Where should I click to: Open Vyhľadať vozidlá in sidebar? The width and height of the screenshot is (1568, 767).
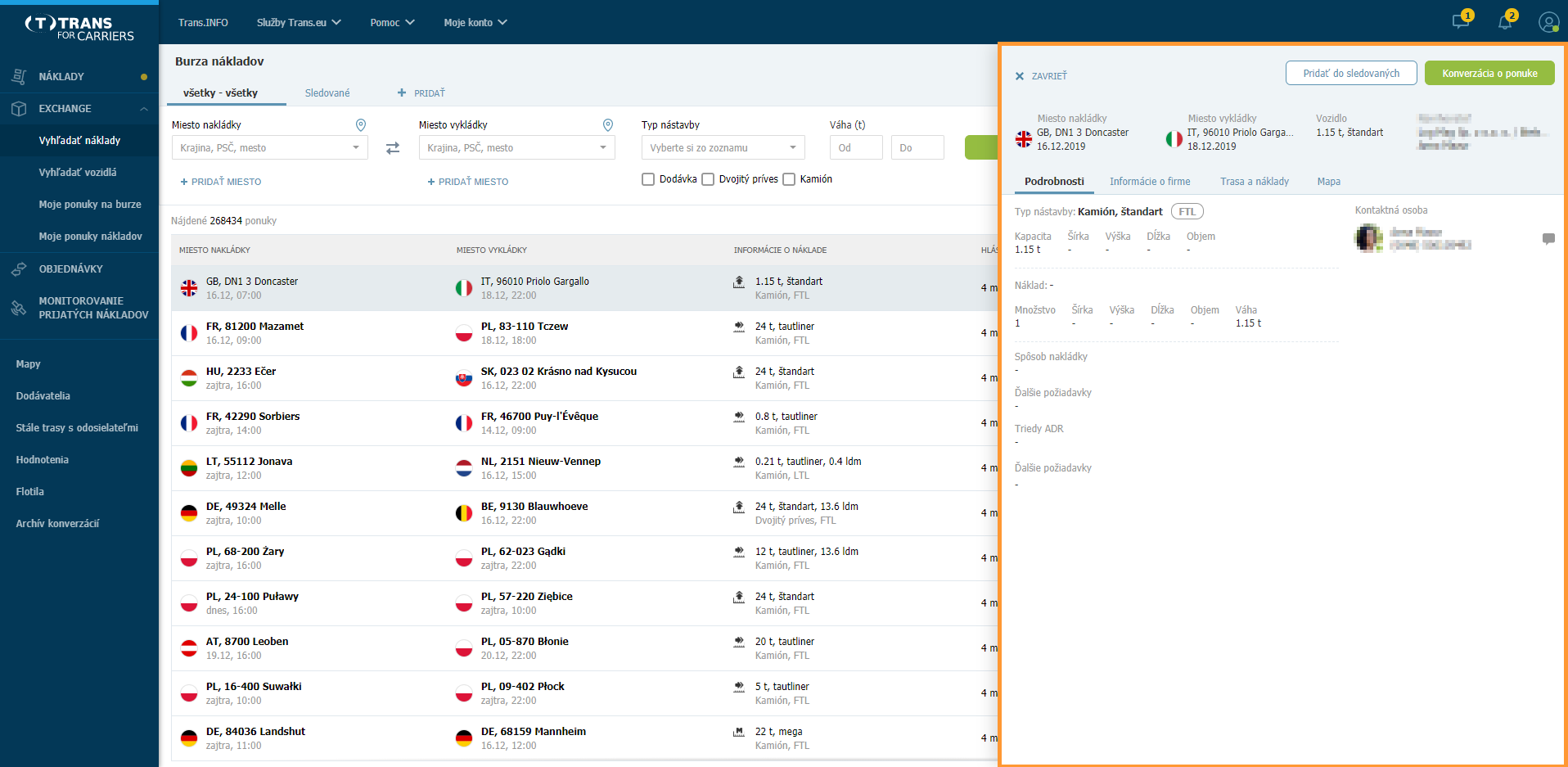[x=78, y=173]
